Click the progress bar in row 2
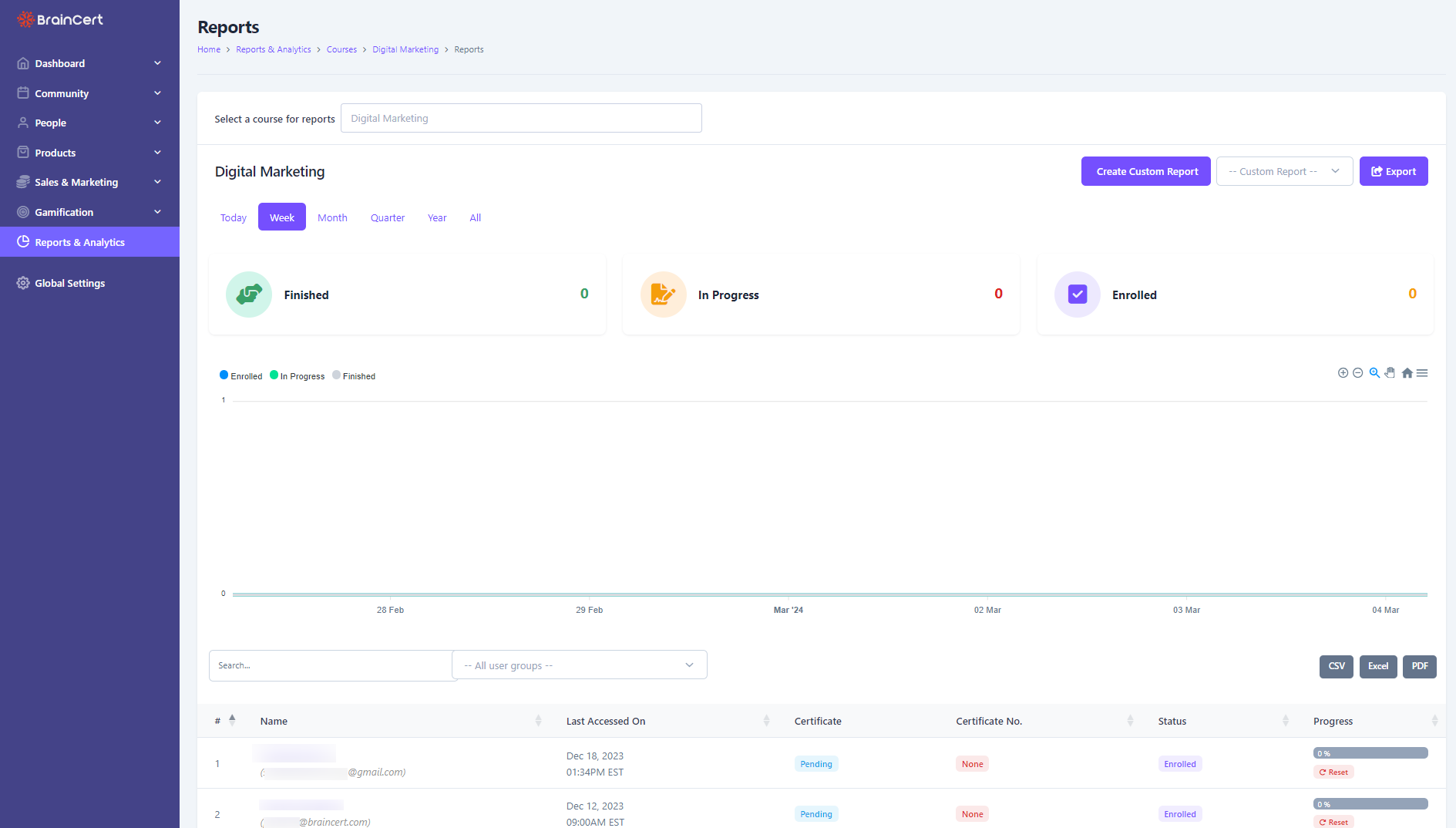The image size is (1456, 828). click(1370, 804)
